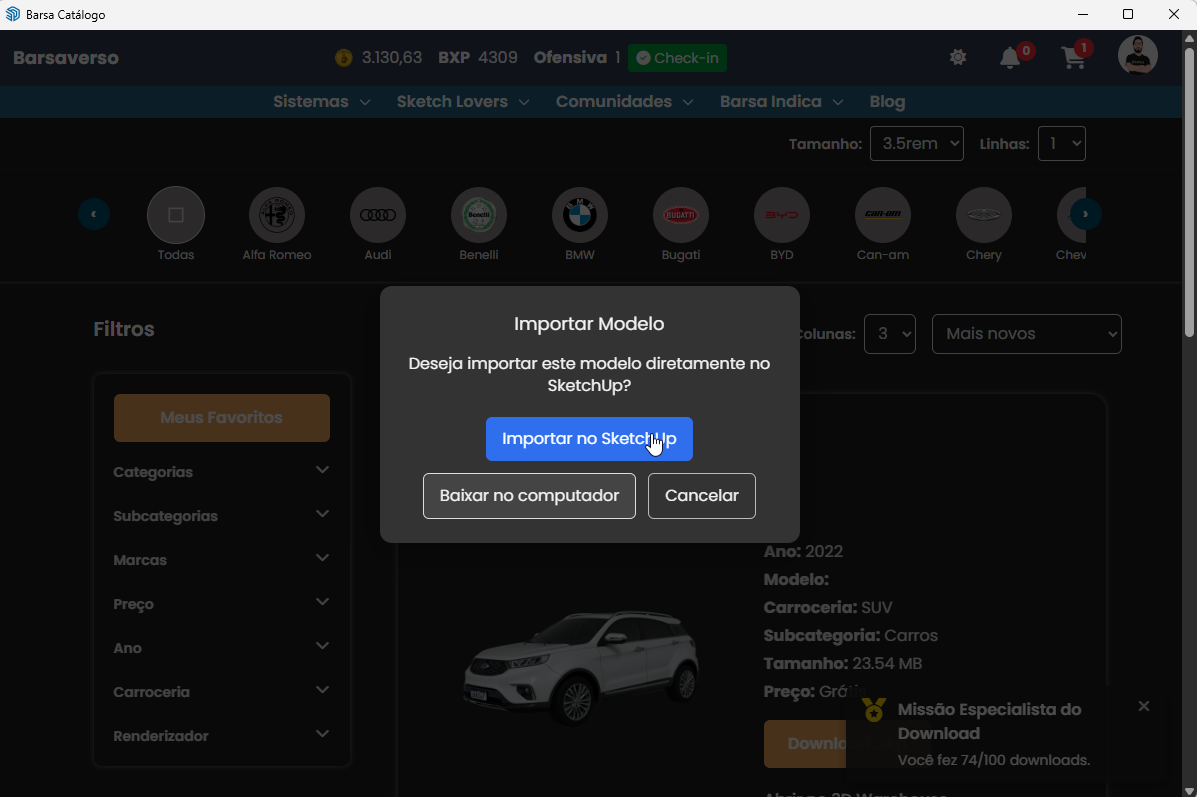This screenshot has height=797, width=1197.
Task: Open the notifications bell icon
Action: click(1010, 58)
